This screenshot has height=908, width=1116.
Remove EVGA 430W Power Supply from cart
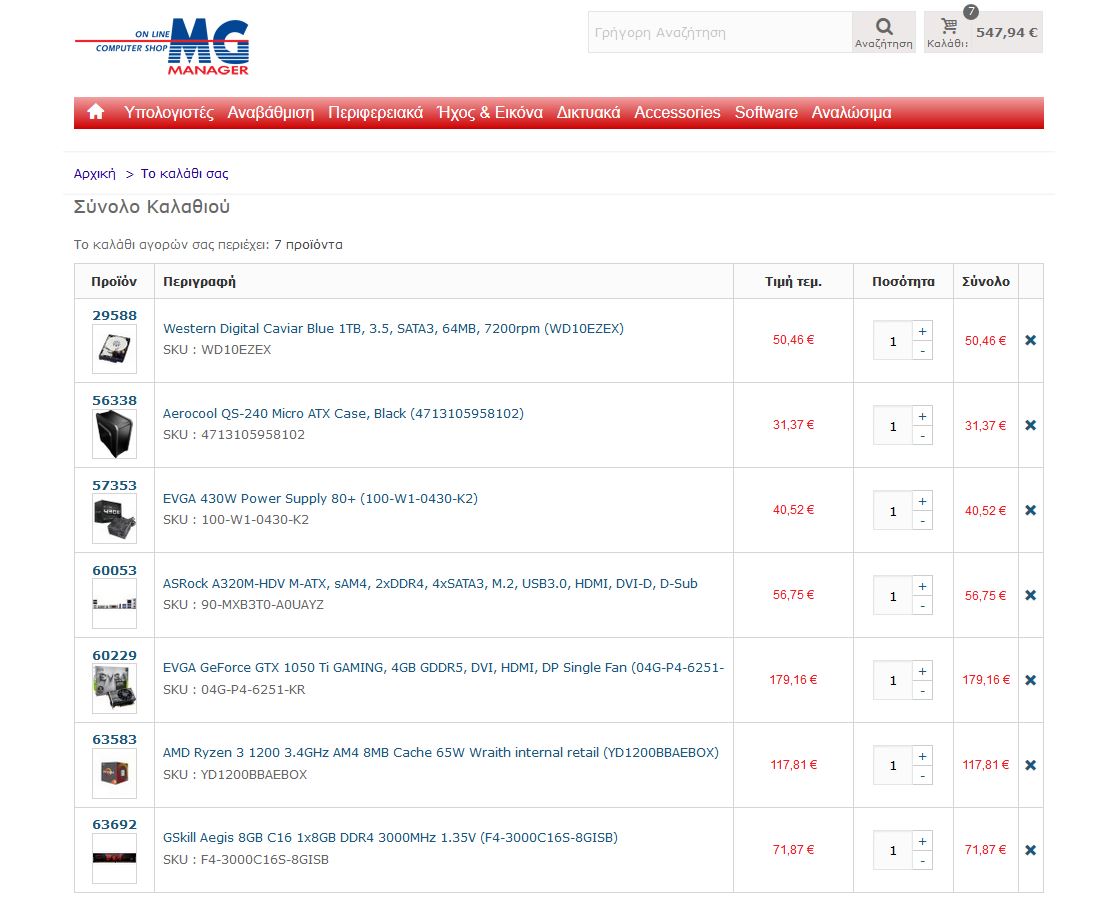tap(1030, 510)
